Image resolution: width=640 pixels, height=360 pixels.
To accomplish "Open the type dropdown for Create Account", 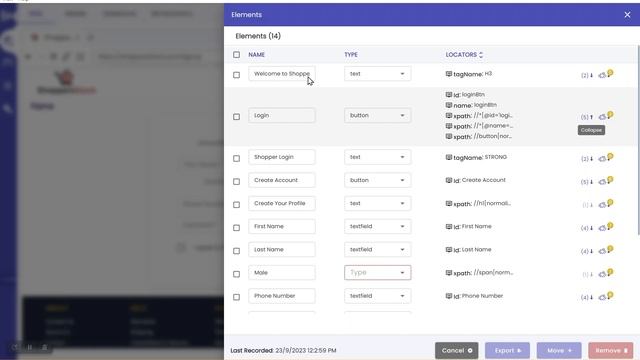I will 378,180.
